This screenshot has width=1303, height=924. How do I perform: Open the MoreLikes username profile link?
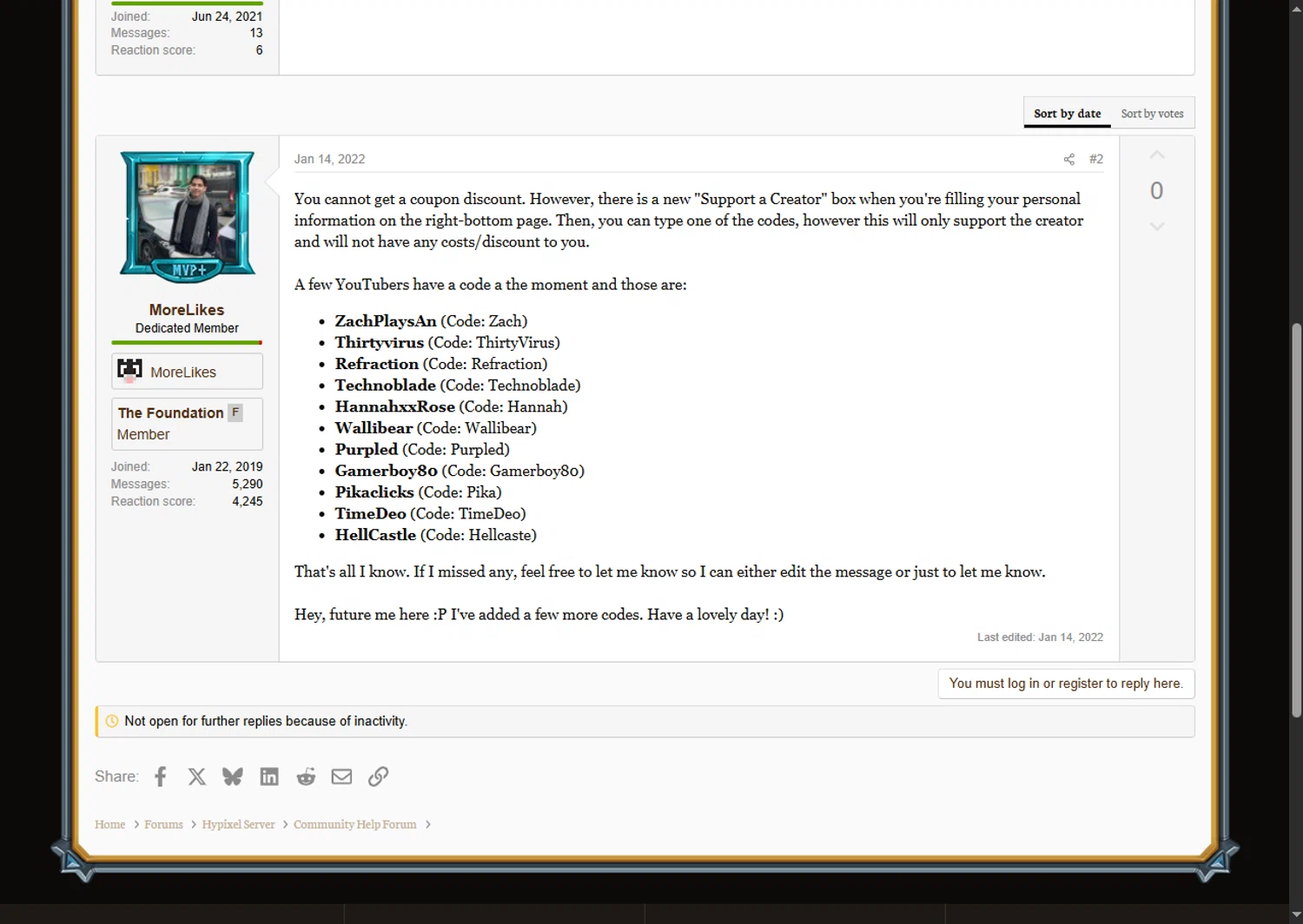click(187, 310)
